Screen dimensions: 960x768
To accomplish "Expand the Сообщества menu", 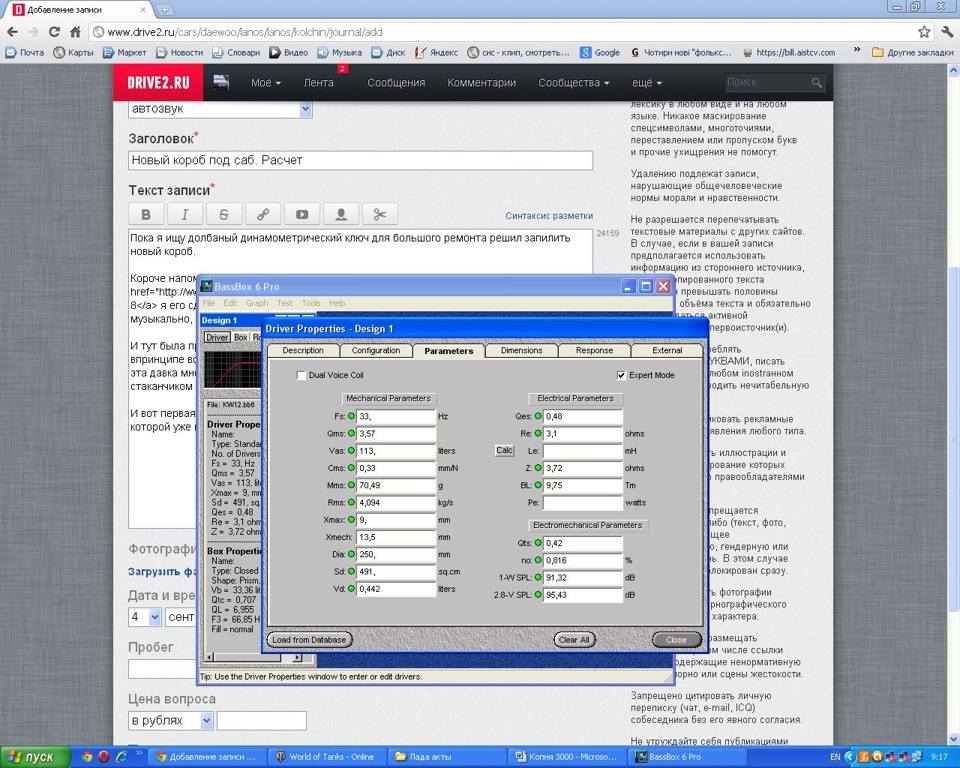I will [x=574, y=83].
